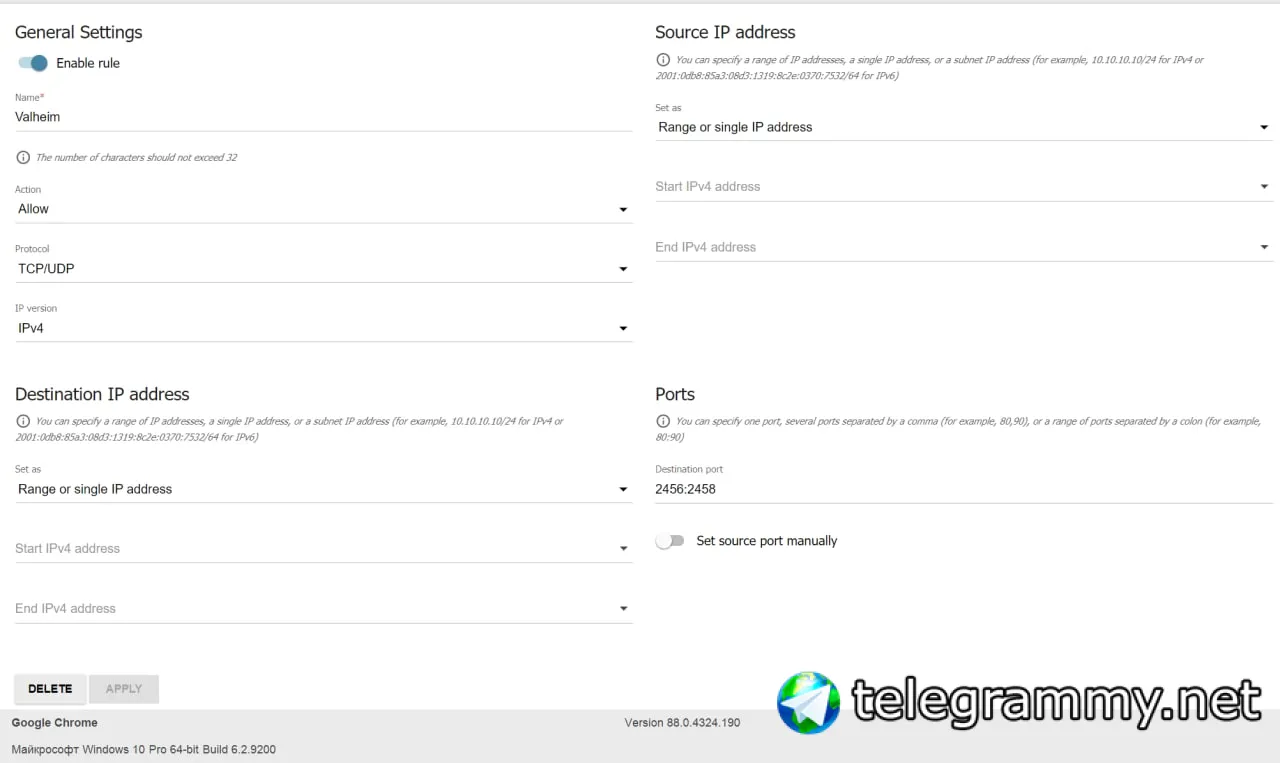The image size is (1280, 763).
Task: Click the info icon under Ports heading
Action: (x=663, y=422)
